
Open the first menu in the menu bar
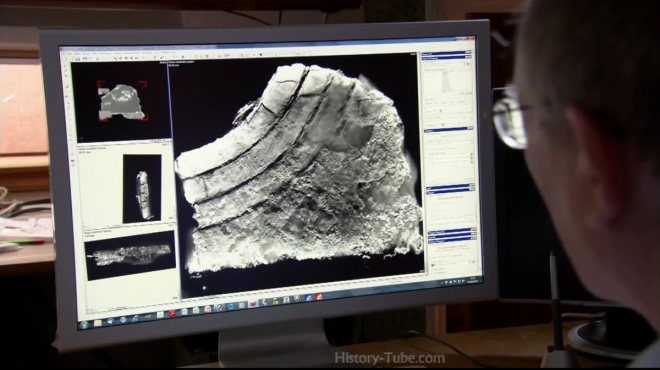pos(64,53)
